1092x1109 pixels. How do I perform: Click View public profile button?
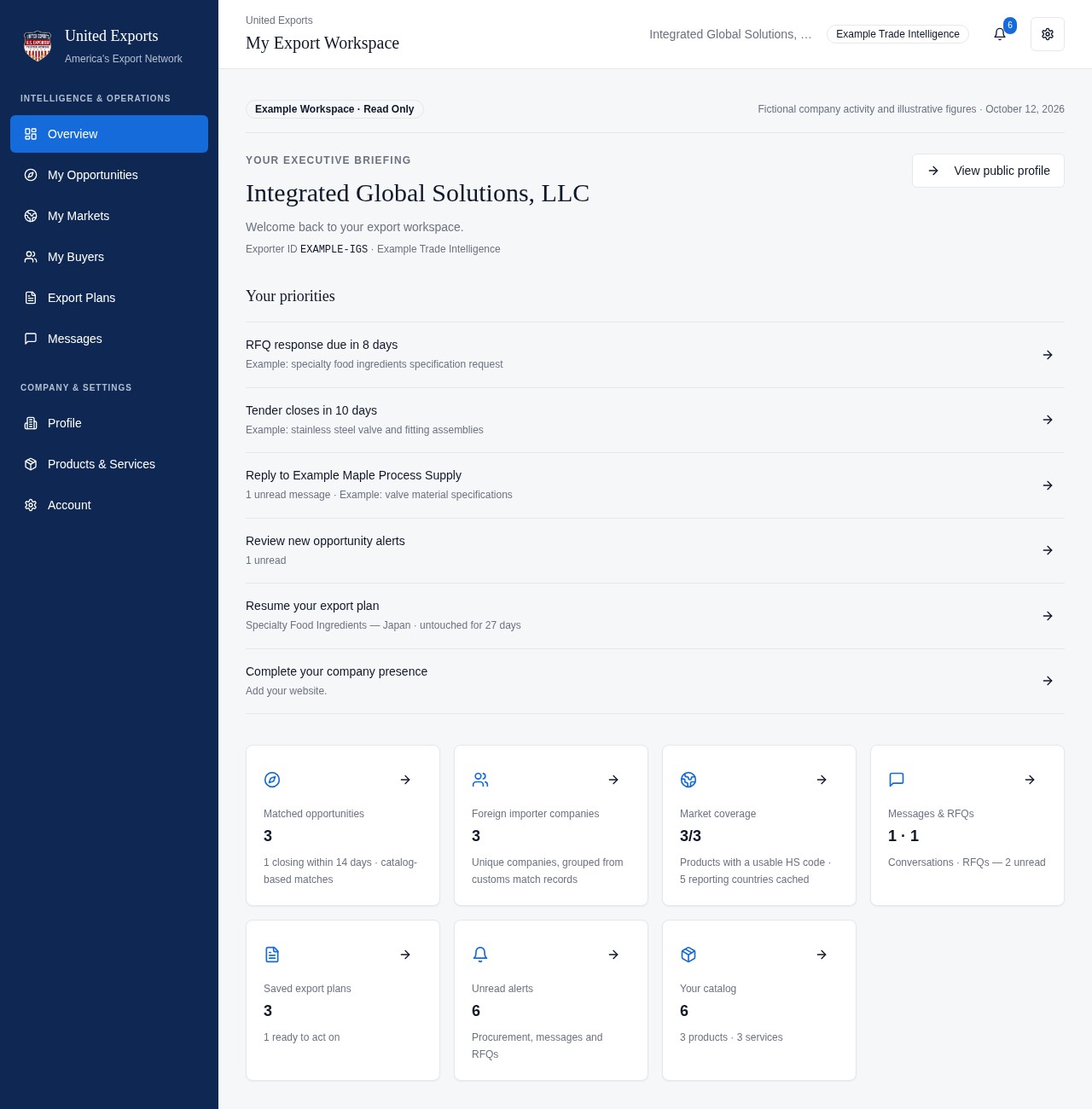tap(988, 171)
